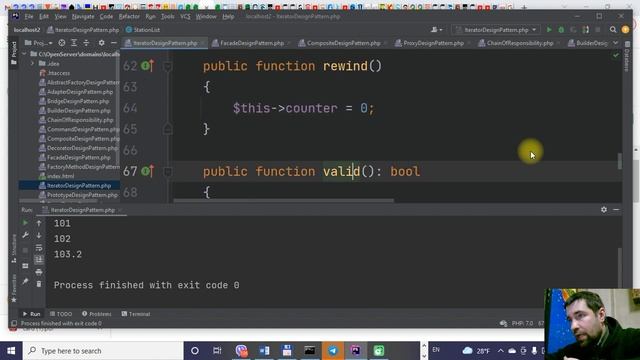Expand all in Project panel header
This screenshot has height=360, width=640.
[x=74, y=43]
